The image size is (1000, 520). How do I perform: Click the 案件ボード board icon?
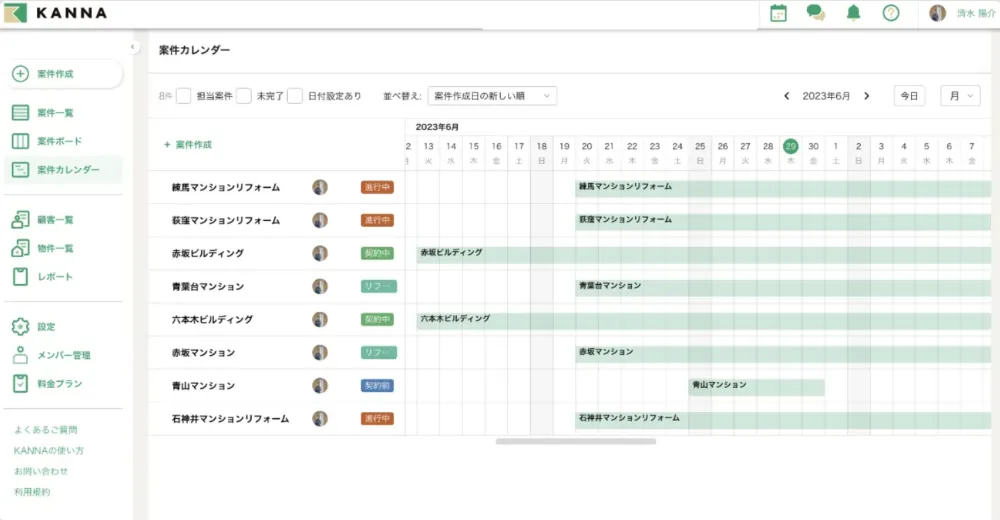(20, 141)
